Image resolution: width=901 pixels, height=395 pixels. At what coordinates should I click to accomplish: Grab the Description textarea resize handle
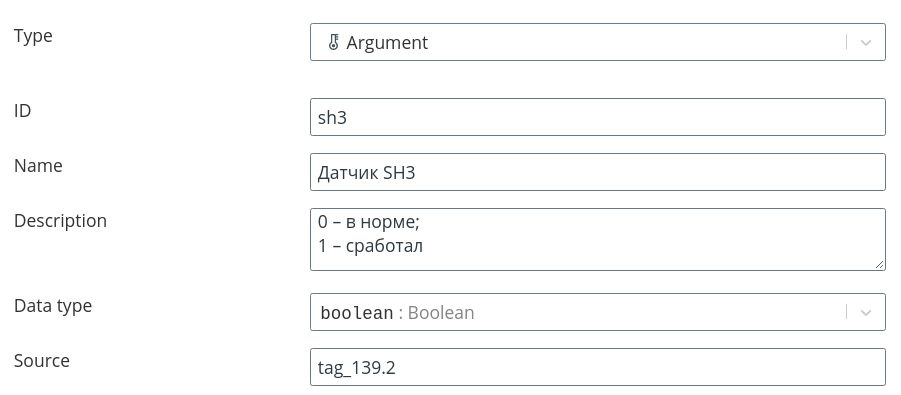(x=879, y=264)
